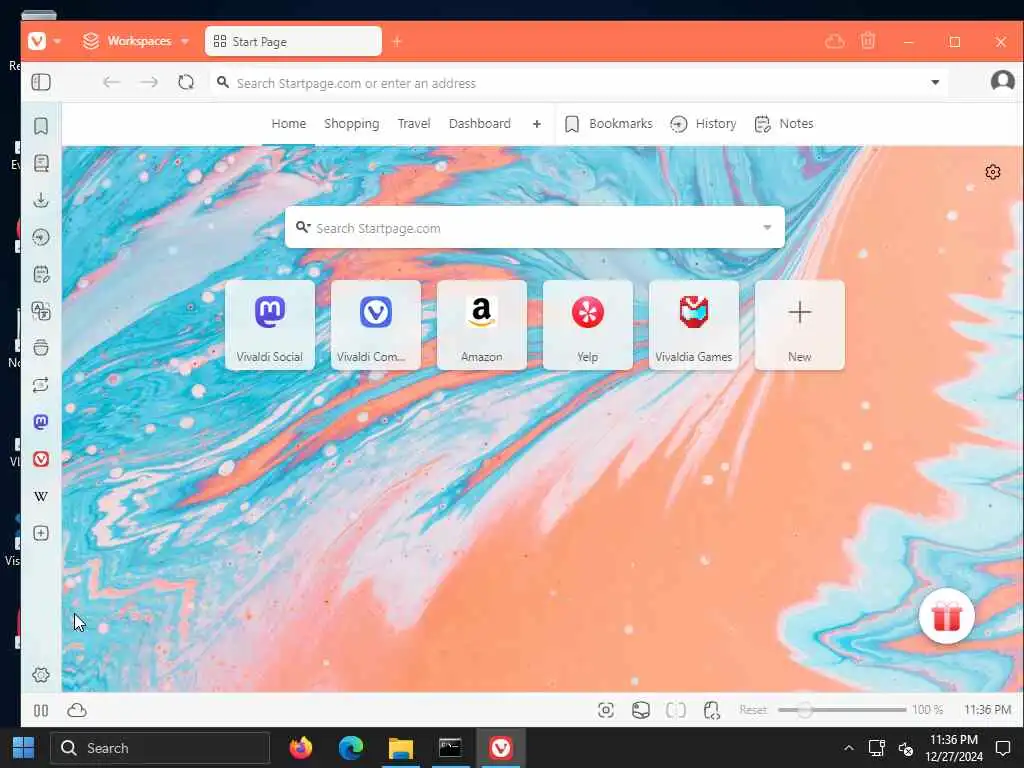Switch to the Travel speed dial group
This screenshot has width=1024, height=768.
pyautogui.click(x=414, y=123)
